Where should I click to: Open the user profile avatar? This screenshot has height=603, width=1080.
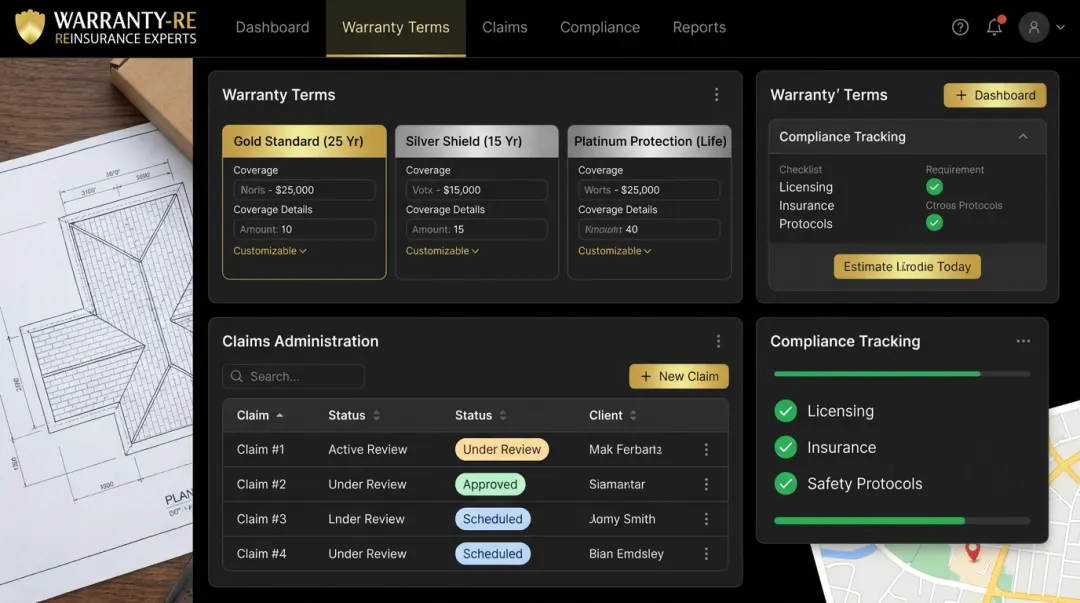coord(1034,27)
